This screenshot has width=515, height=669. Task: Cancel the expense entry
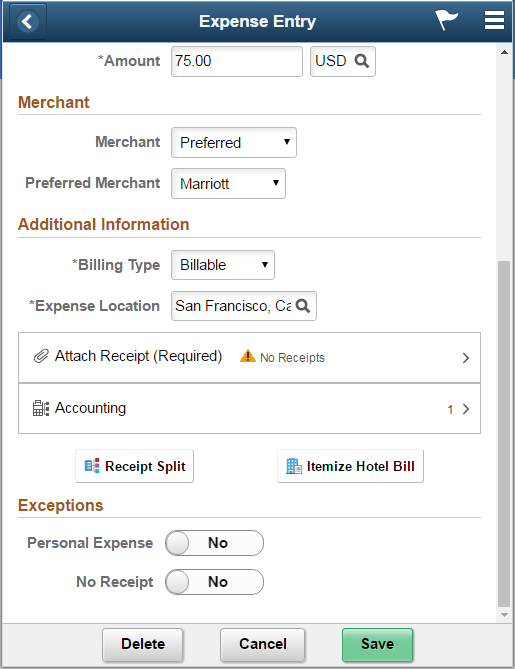tap(262, 644)
